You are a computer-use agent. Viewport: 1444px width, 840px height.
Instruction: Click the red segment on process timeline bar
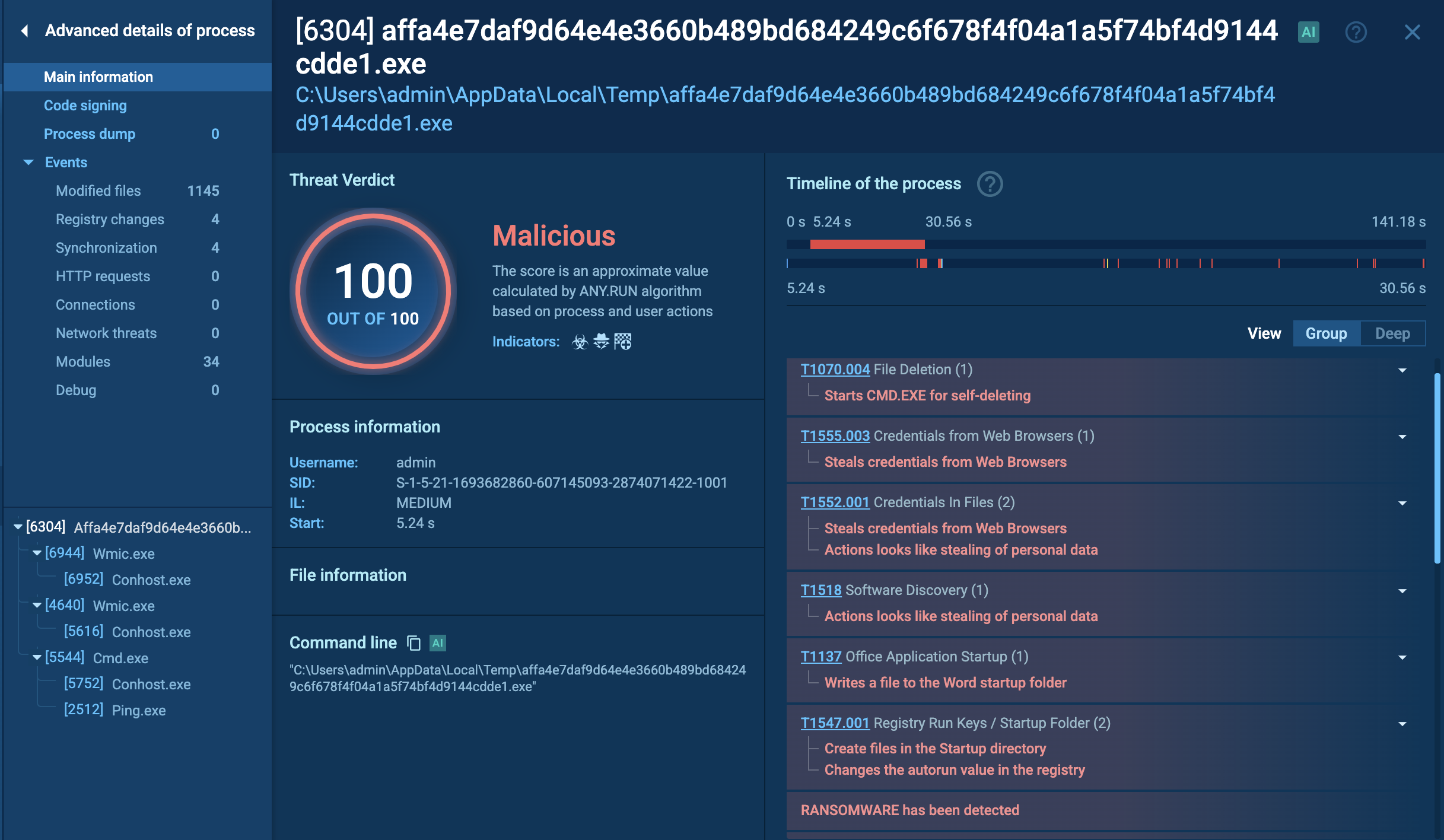tap(867, 244)
